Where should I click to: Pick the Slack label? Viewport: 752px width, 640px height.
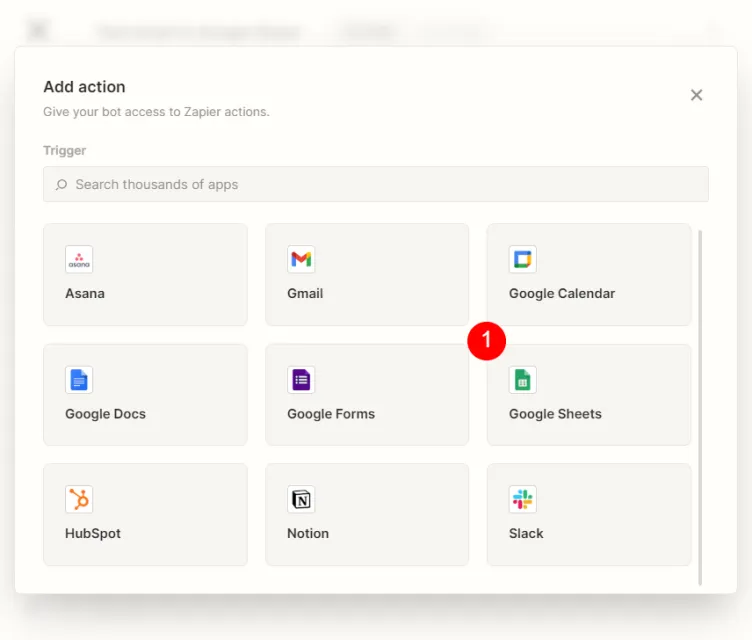coord(526,533)
